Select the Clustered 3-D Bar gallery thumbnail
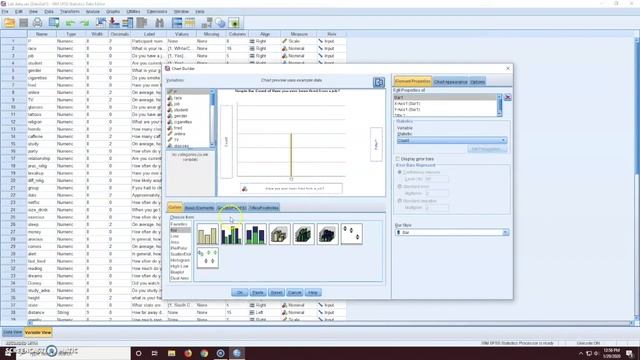 304,234
